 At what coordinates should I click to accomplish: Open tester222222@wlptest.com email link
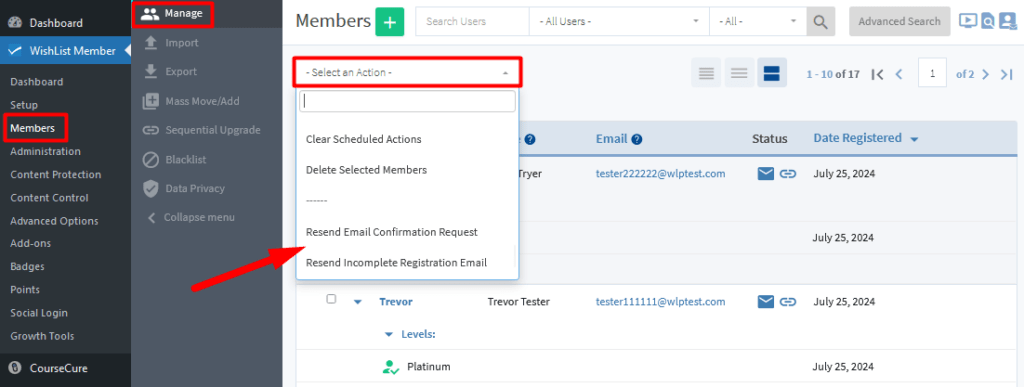[x=660, y=174]
